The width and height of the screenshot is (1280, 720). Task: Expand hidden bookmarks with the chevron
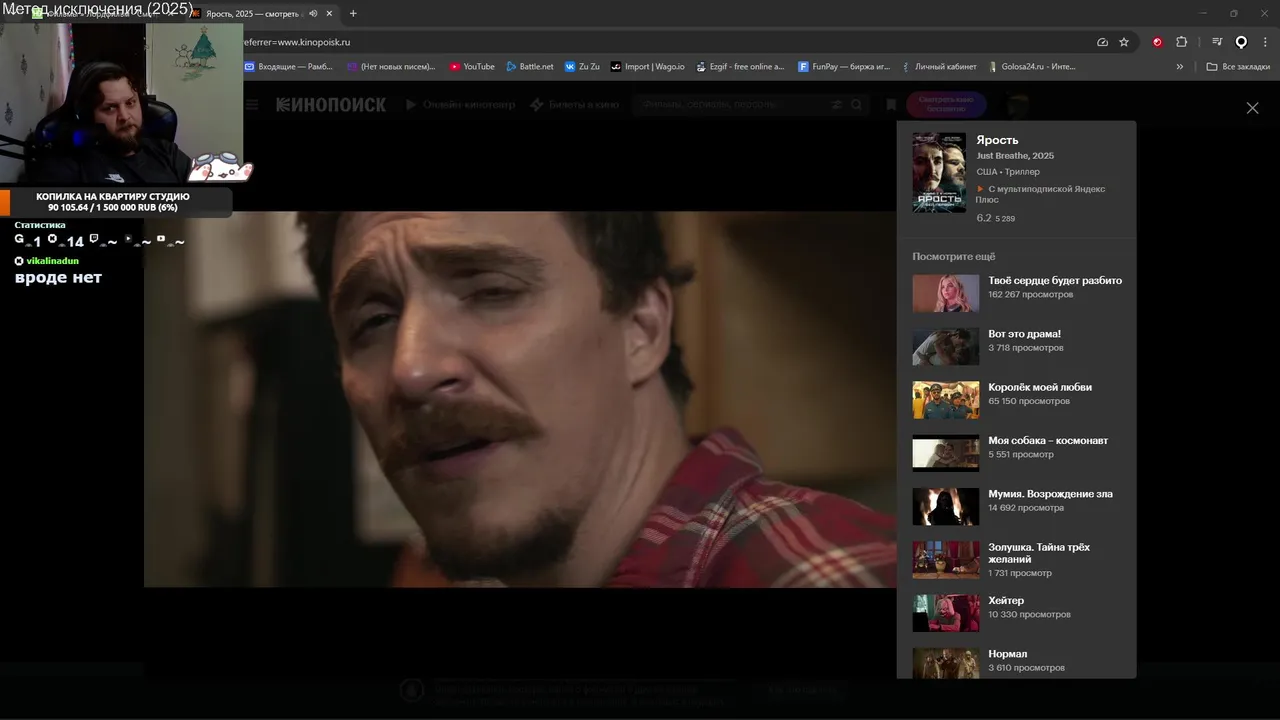tap(1180, 67)
